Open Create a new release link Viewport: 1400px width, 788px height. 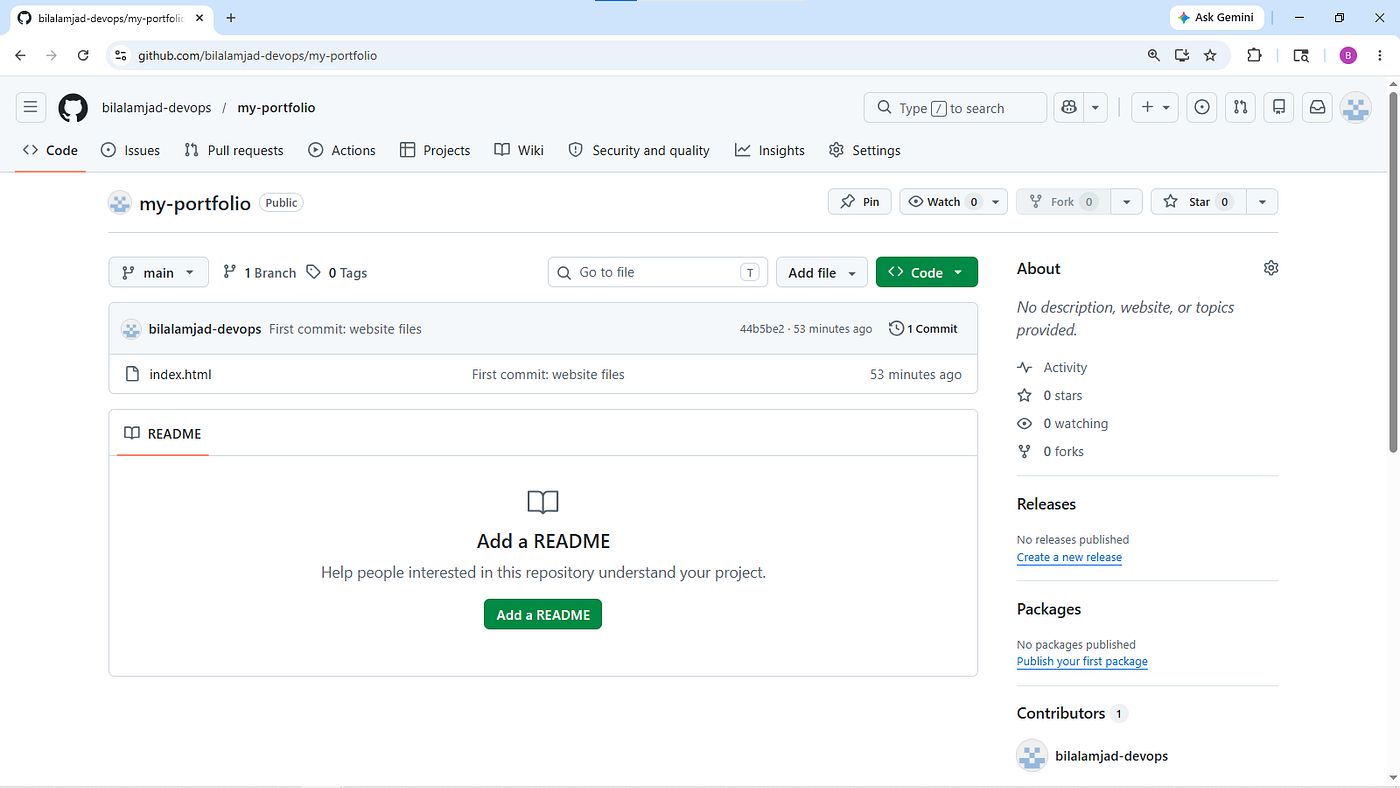[1069, 557]
